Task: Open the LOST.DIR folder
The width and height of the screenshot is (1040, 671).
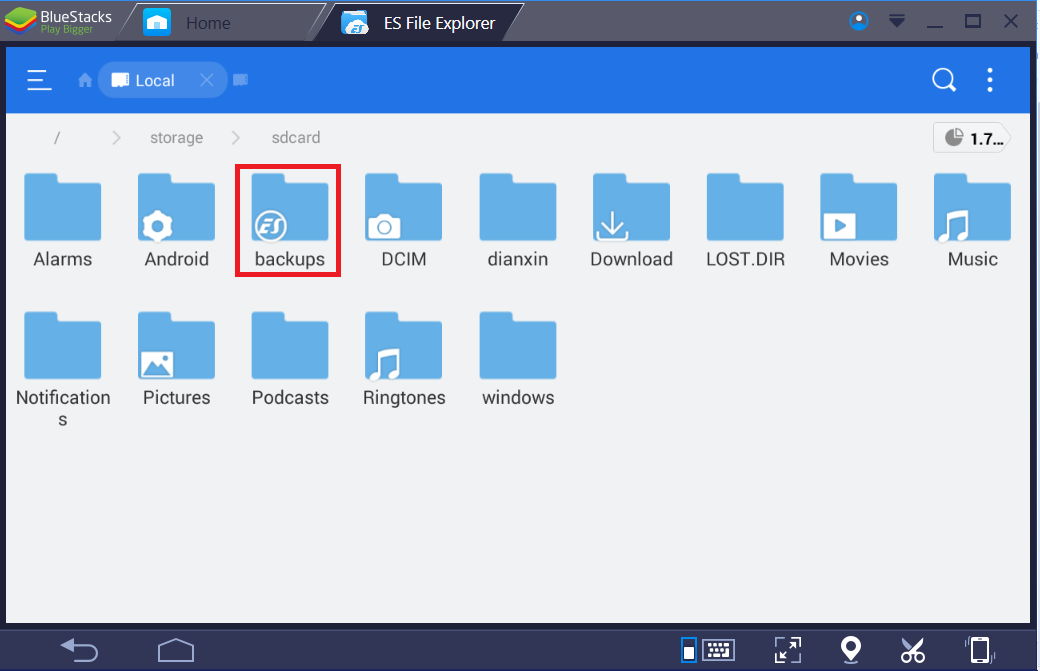Action: tap(746, 221)
